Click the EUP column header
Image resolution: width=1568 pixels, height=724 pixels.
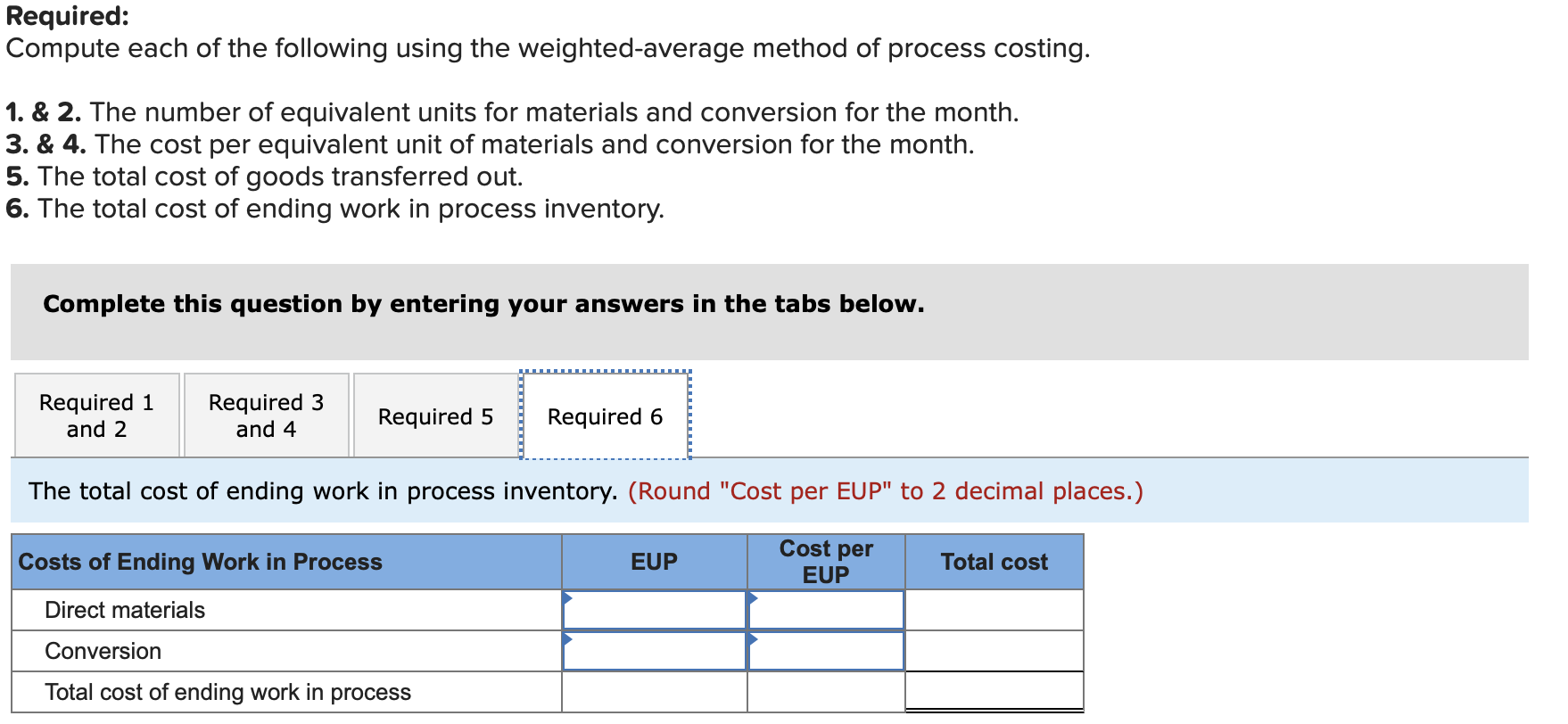[654, 562]
